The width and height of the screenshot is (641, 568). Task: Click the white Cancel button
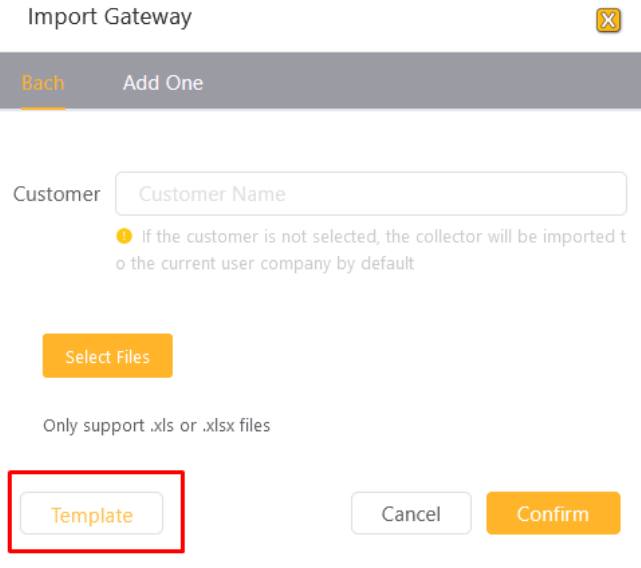coord(411,513)
